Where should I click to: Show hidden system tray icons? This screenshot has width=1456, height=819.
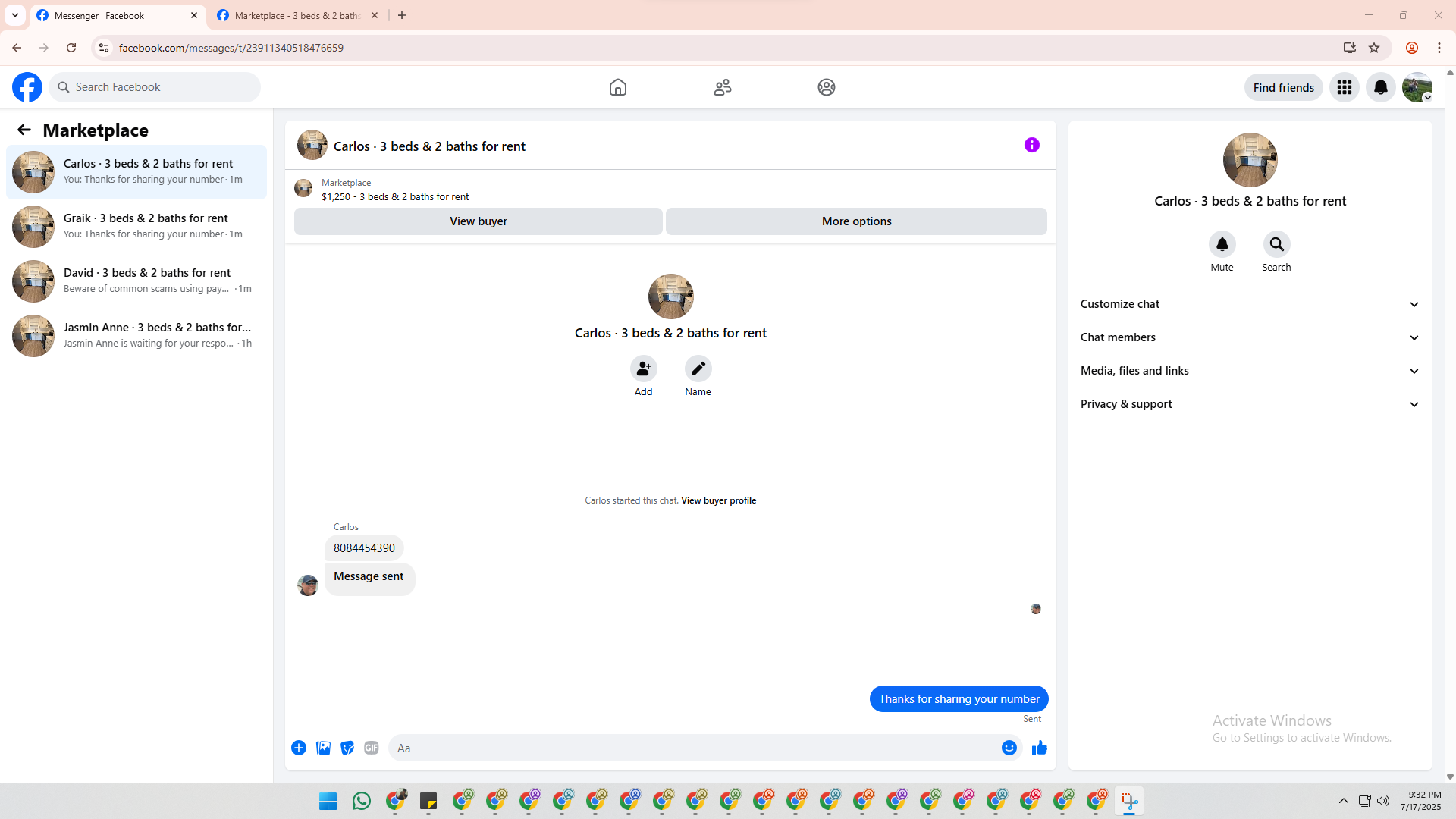click(1344, 801)
